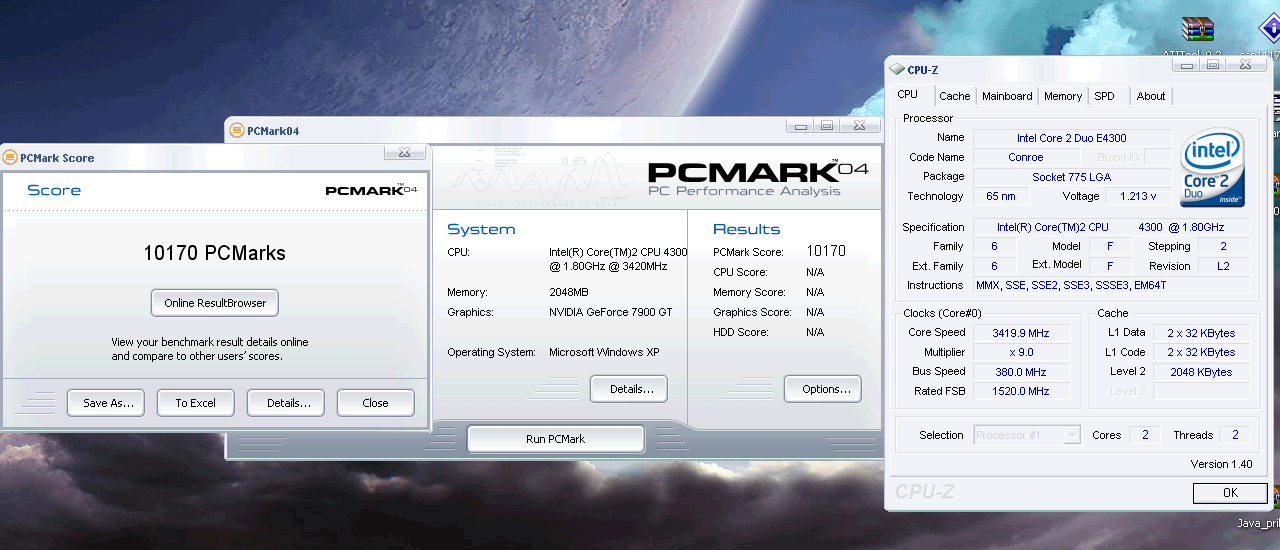Switch to the Cache tab
The width and height of the screenshot is (1280, 550).
(954, 96)
